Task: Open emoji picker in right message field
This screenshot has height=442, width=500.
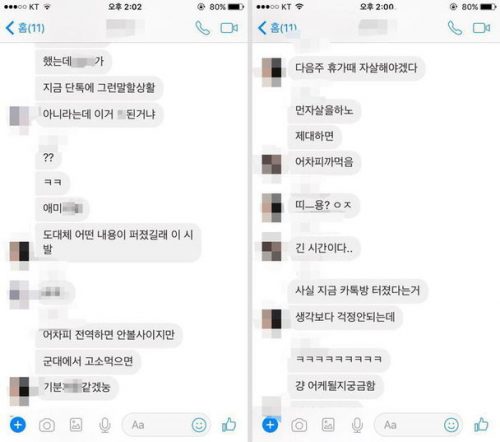Action: tap(451, 425)
